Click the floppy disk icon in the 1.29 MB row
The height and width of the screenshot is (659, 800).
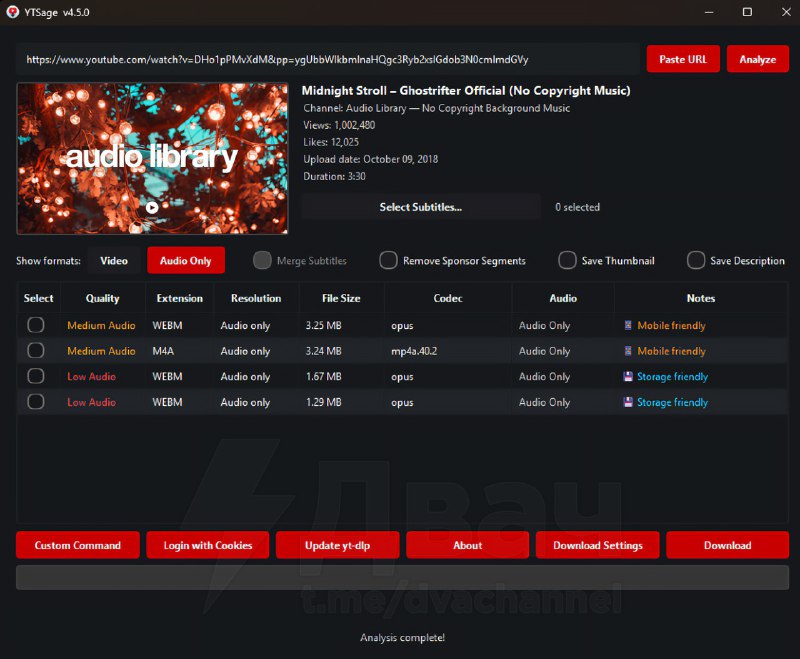pos(628,402)
